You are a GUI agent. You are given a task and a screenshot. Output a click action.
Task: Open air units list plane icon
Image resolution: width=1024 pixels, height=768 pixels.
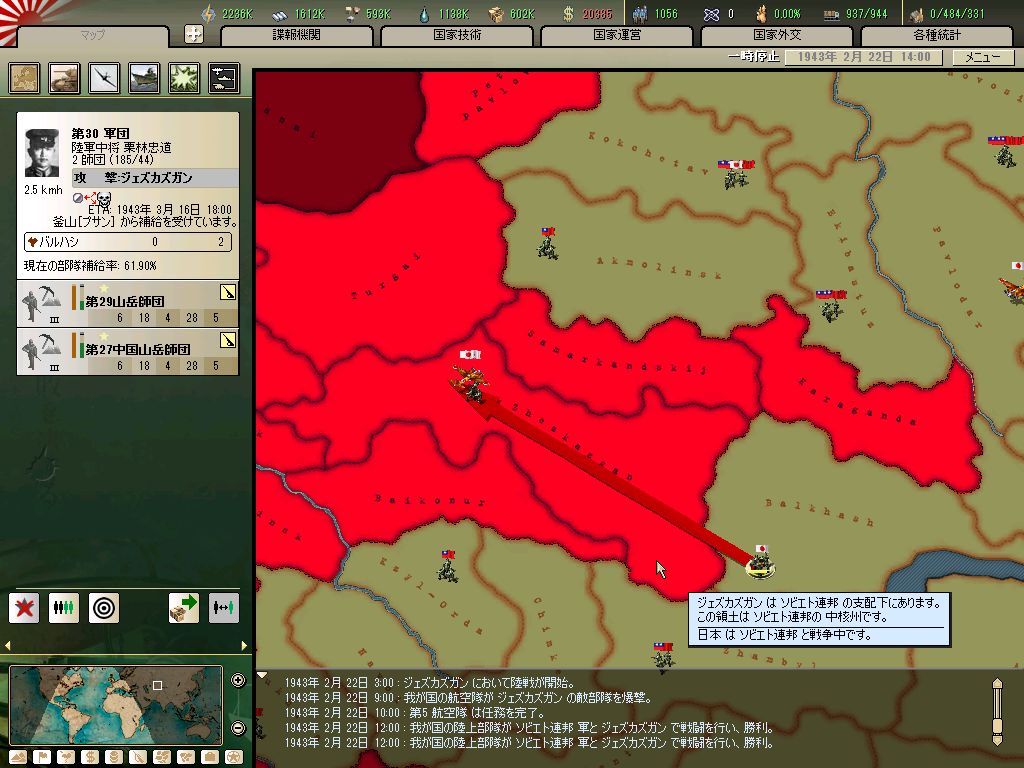pyautogui.click(x=104, y=78)
